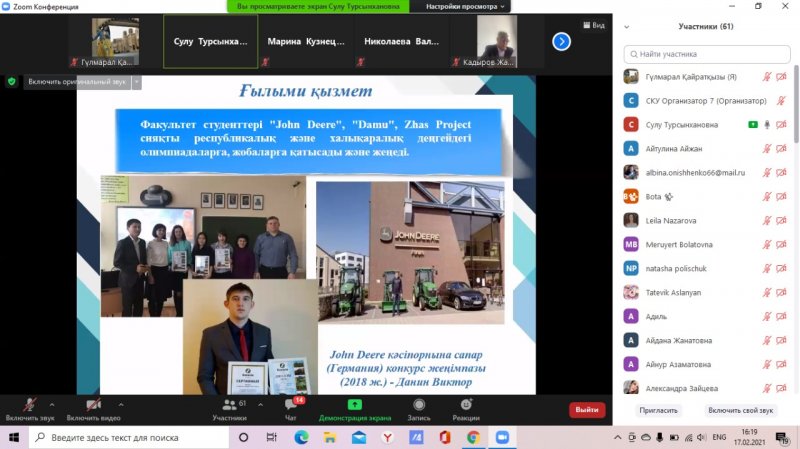Viewport: 800px width, 449px height.
Task: Select participant Leila Nazarova in list
Action: (707, 220)
